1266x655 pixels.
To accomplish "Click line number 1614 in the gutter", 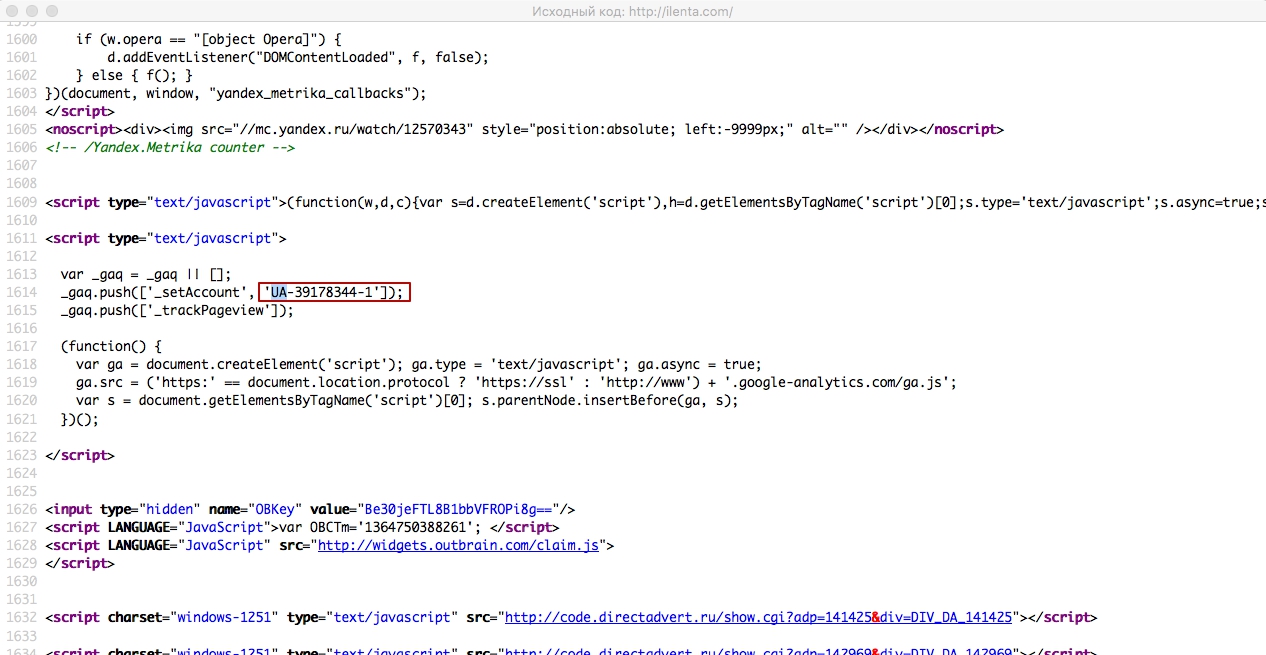I will pos(20,292).
